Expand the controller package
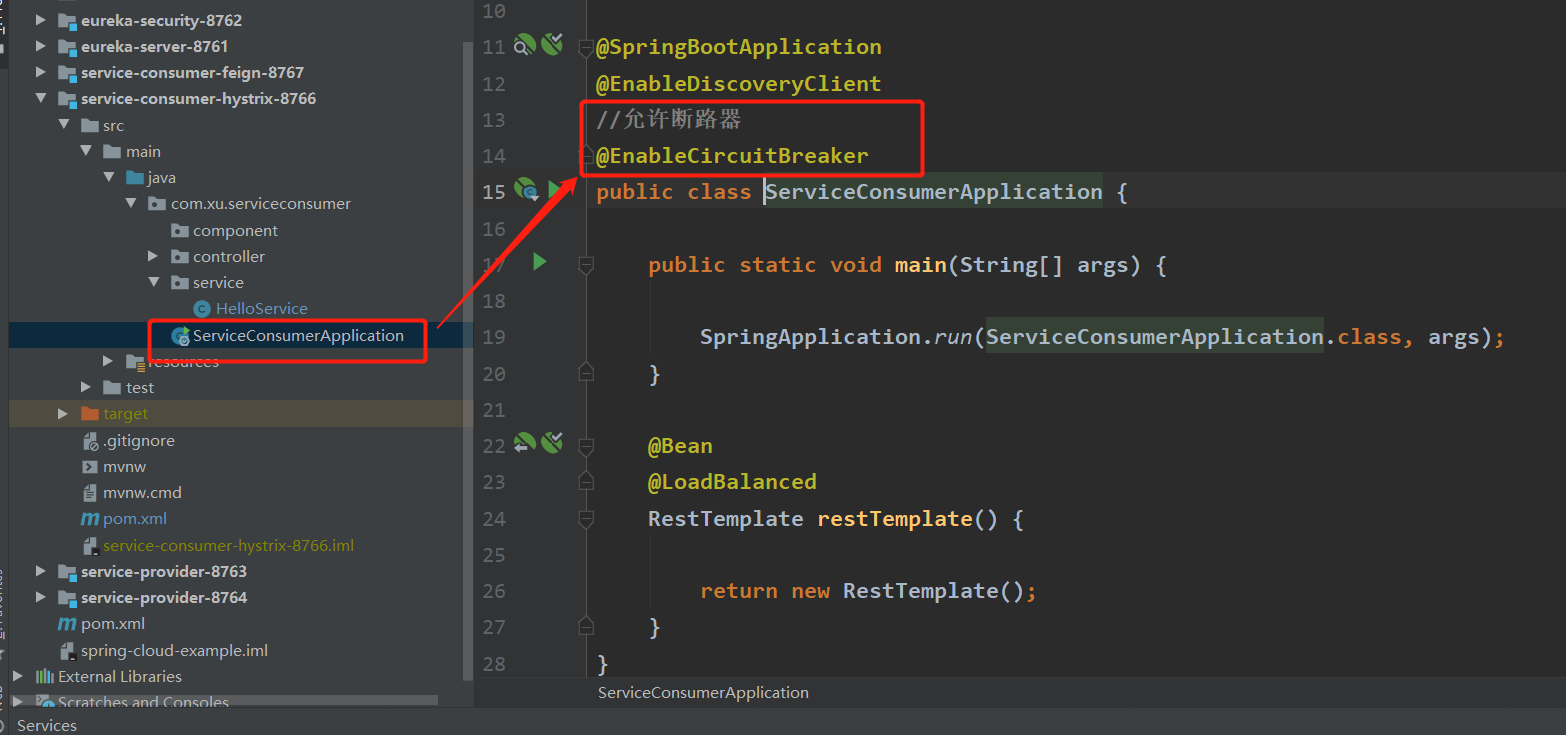Viewport: 1566px width, 735px height. point(153,256)
